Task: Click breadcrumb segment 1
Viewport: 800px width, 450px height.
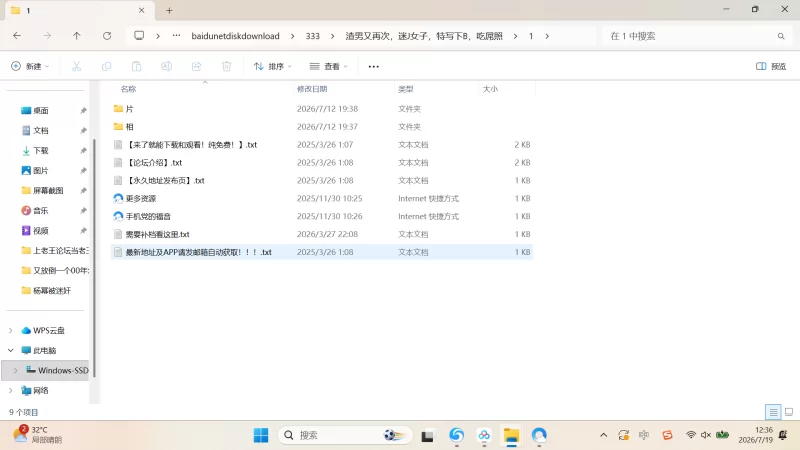Action: [531, 36]
